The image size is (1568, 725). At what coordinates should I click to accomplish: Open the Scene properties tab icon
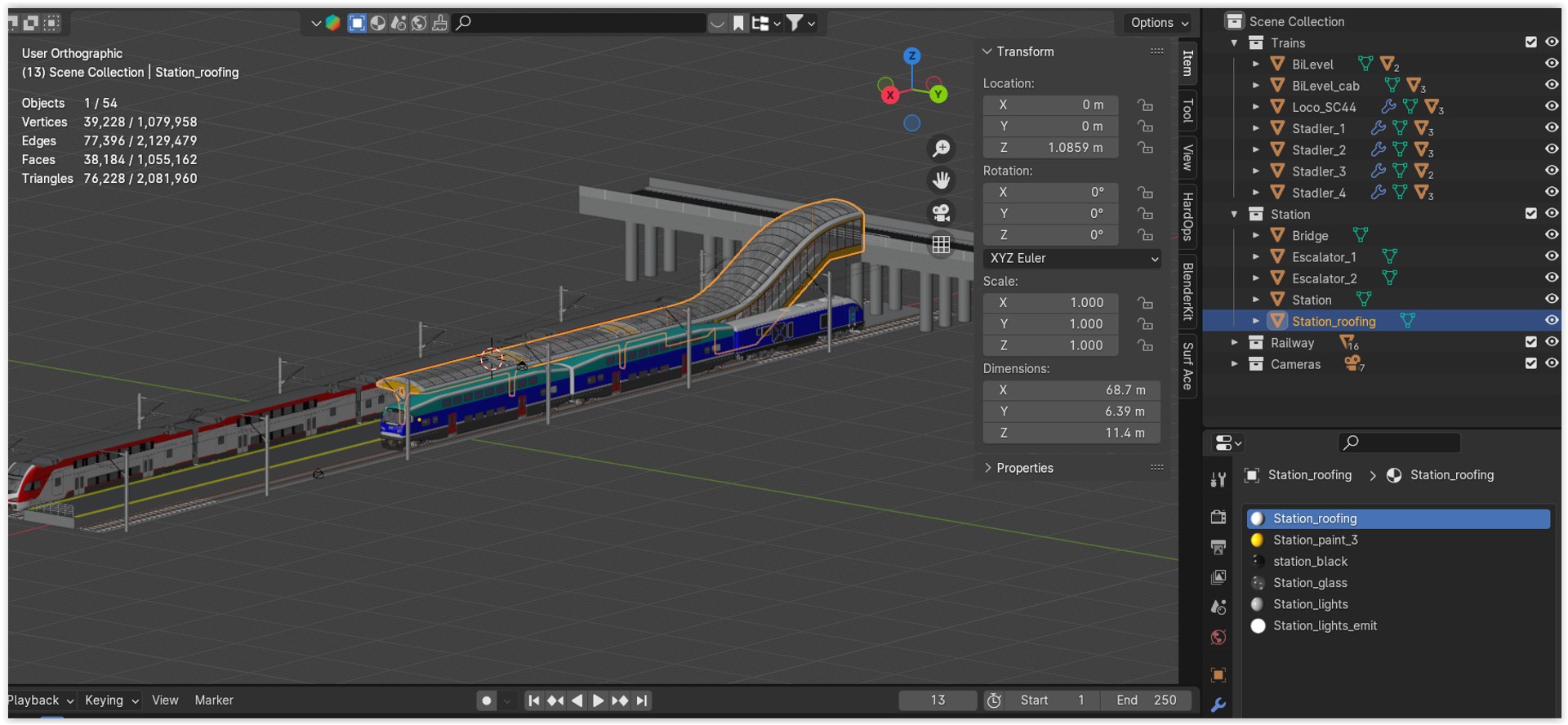pyautogui.click(x=1218, y=607)
